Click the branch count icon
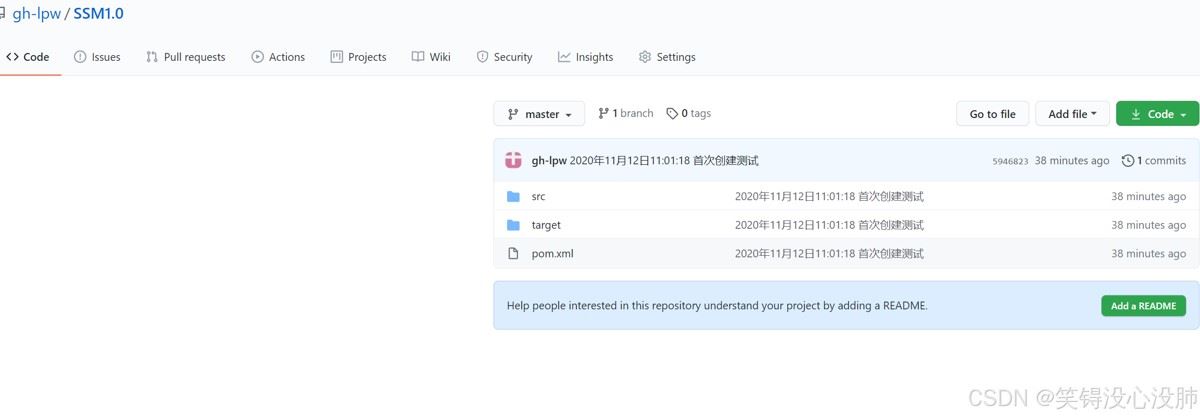Viewport: 1200px width, 418px height. [x=603, y=114]
